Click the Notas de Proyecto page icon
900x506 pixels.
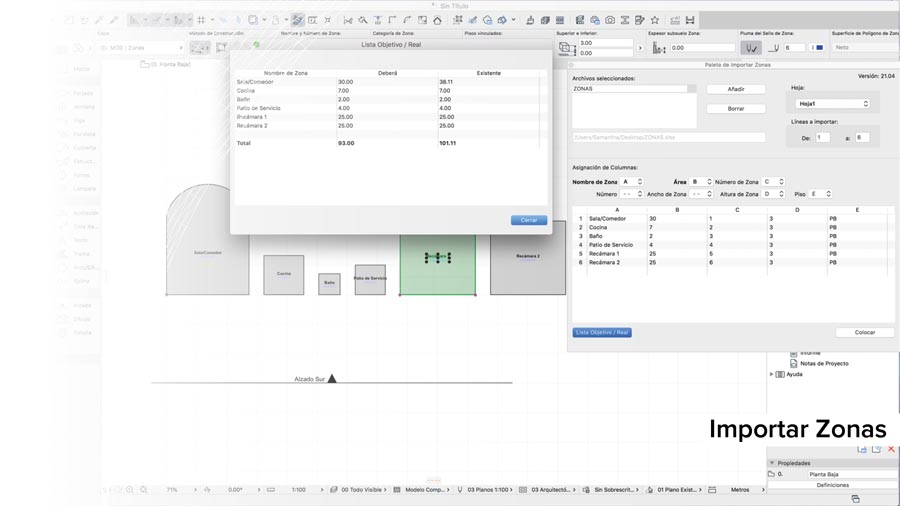click(x=792, y=362)
